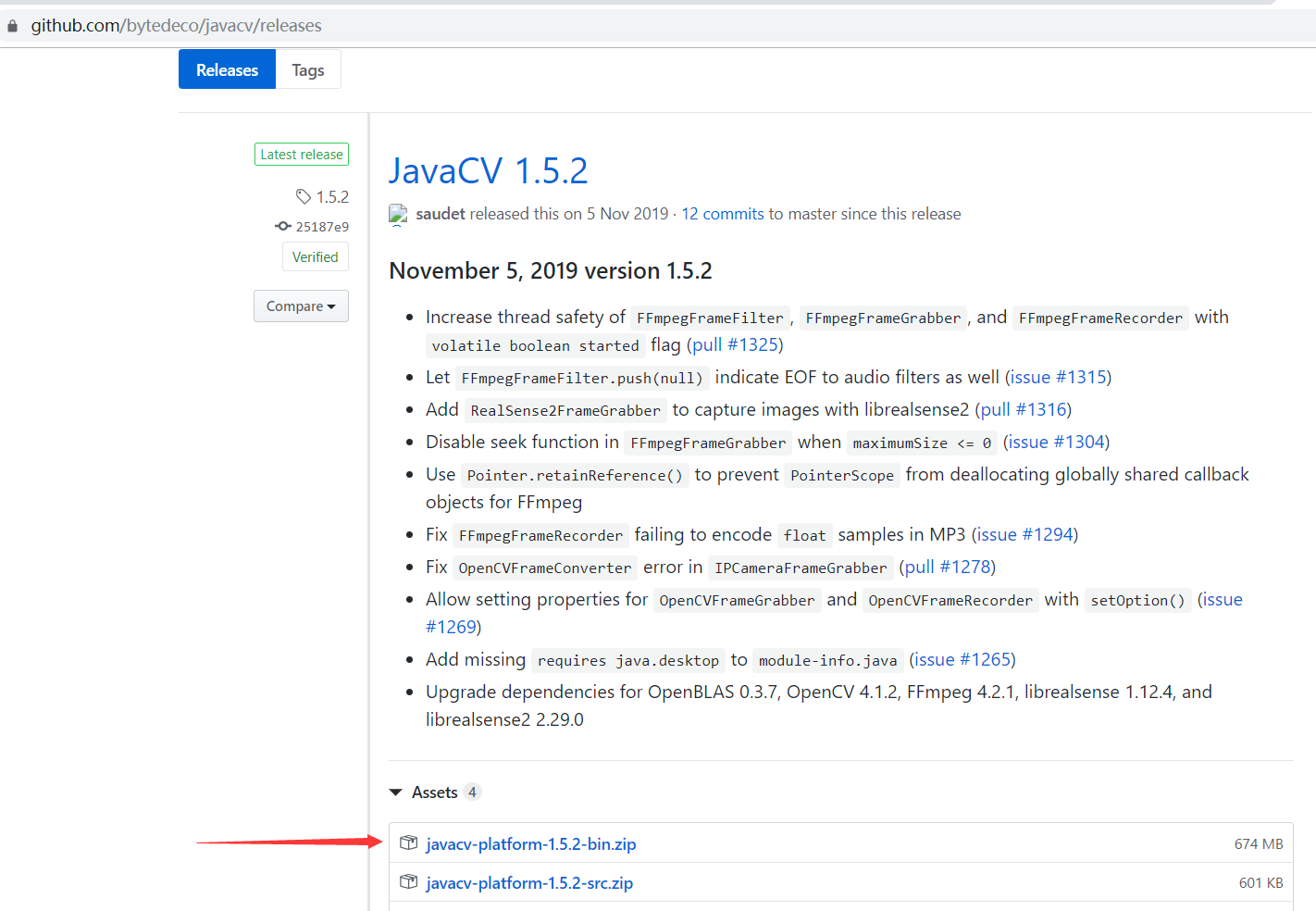Click the FFmpegFrameRecorder code in first bullet
This screenshot has height=911, width=1316.
[1100, 318]
